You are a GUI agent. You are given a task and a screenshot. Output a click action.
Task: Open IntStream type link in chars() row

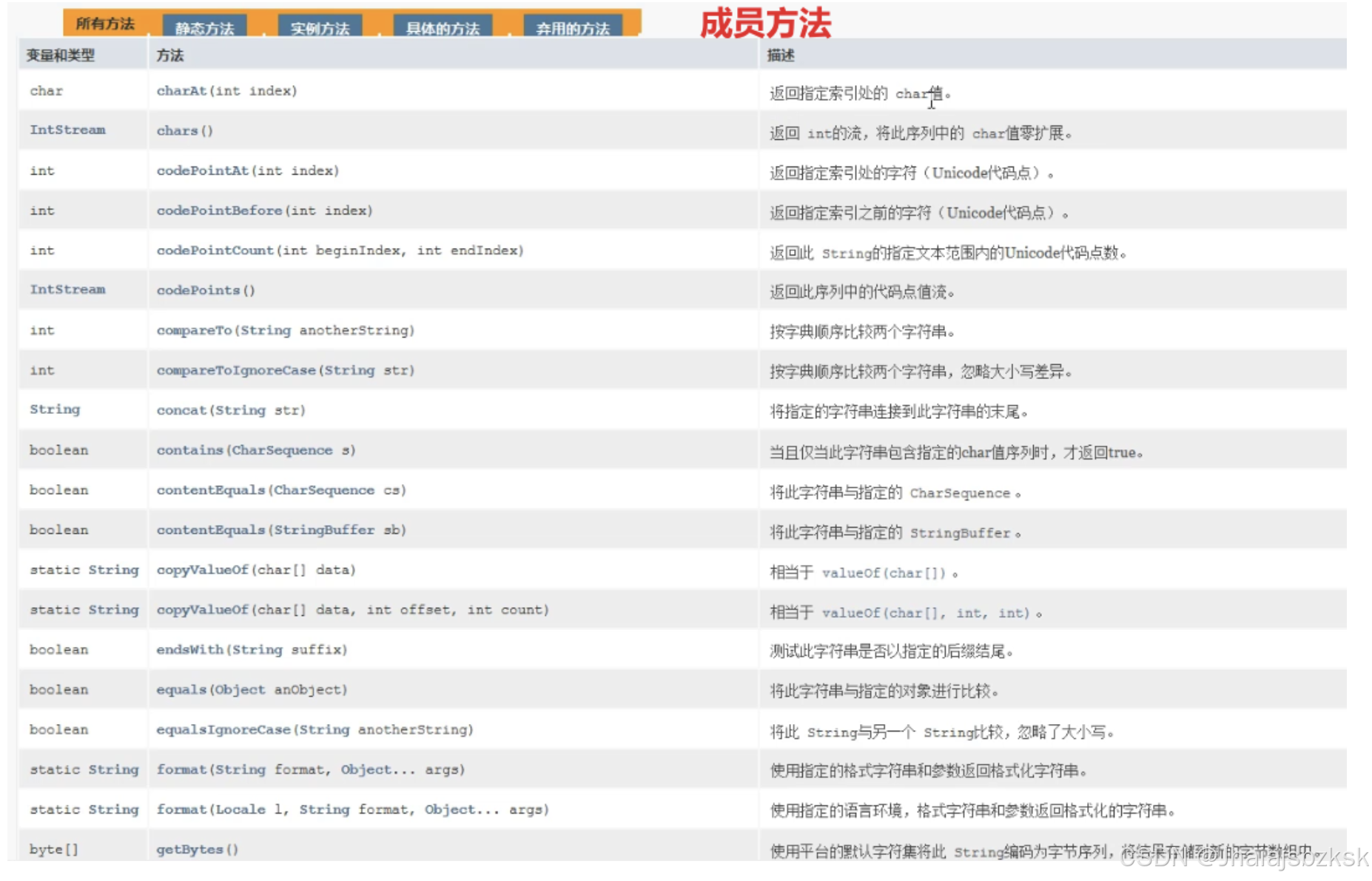pyautogui.click(x=67, y=130)
